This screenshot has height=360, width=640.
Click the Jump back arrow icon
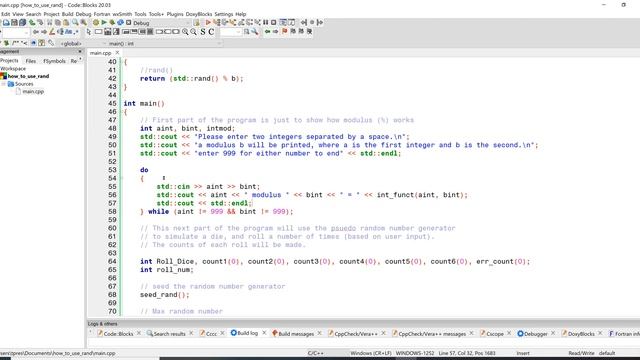click(36, 31)
